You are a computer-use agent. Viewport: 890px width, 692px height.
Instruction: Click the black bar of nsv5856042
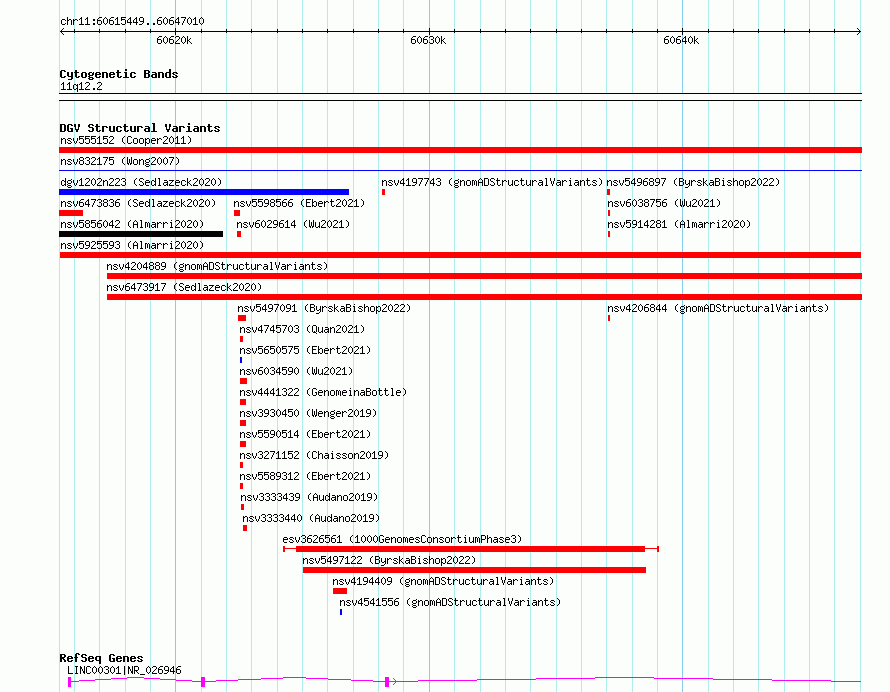(x=141, y=234)
